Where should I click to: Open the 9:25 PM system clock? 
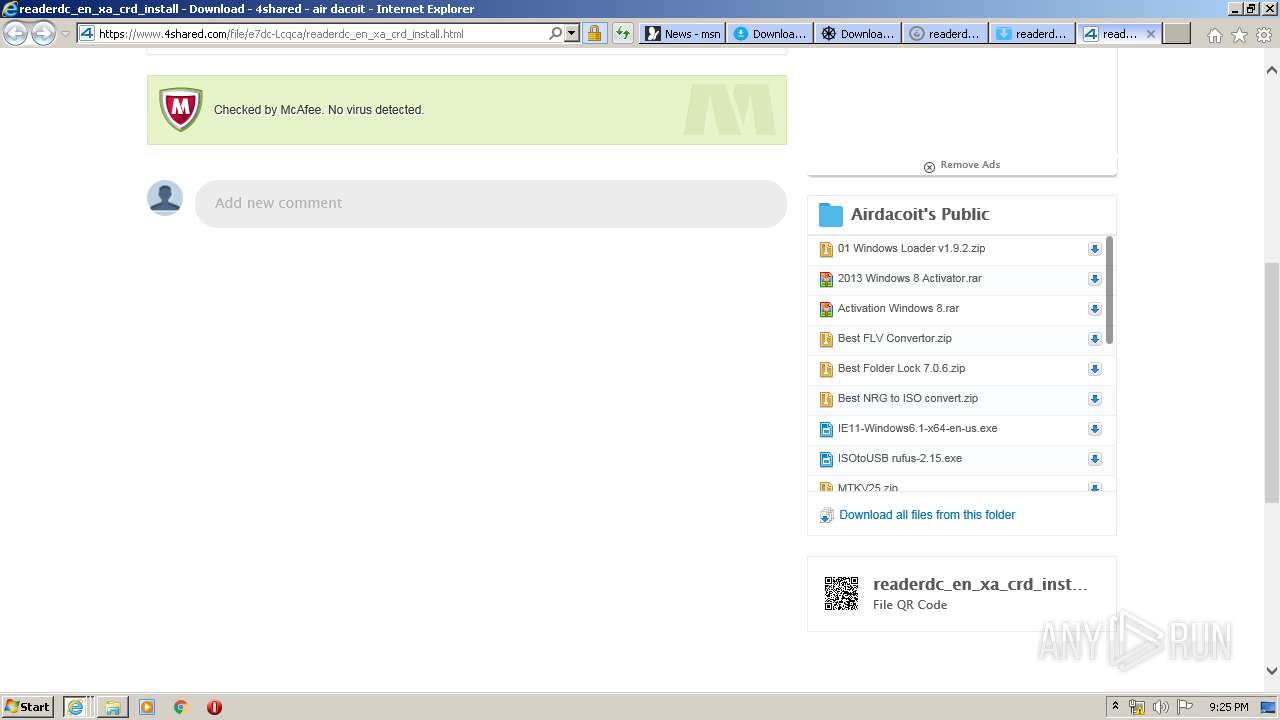pyautogui.click(x=1228, y=707)
